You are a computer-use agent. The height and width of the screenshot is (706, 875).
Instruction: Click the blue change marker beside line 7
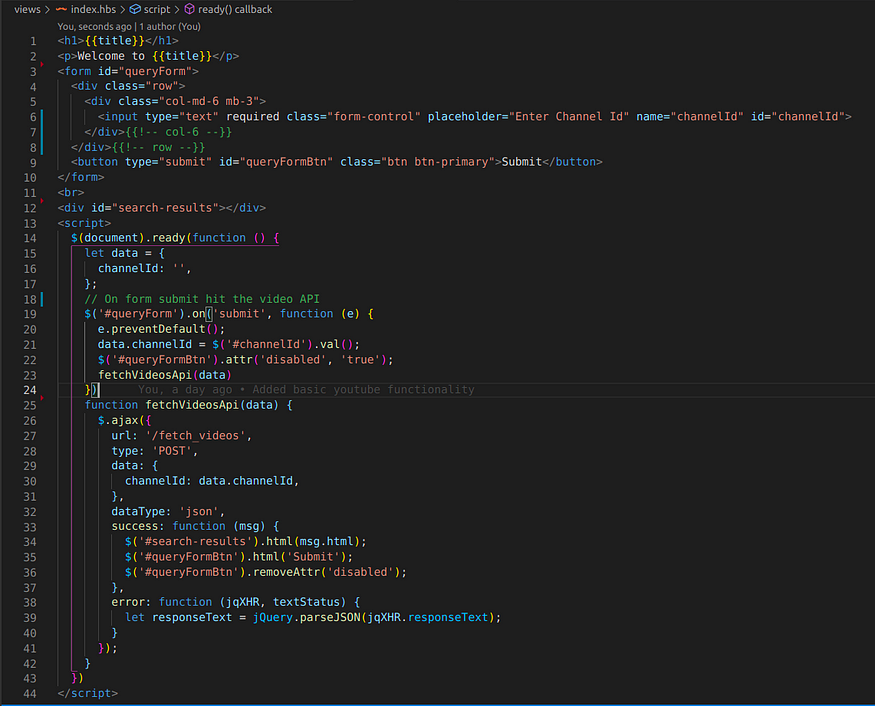click(x=42, y=132)
